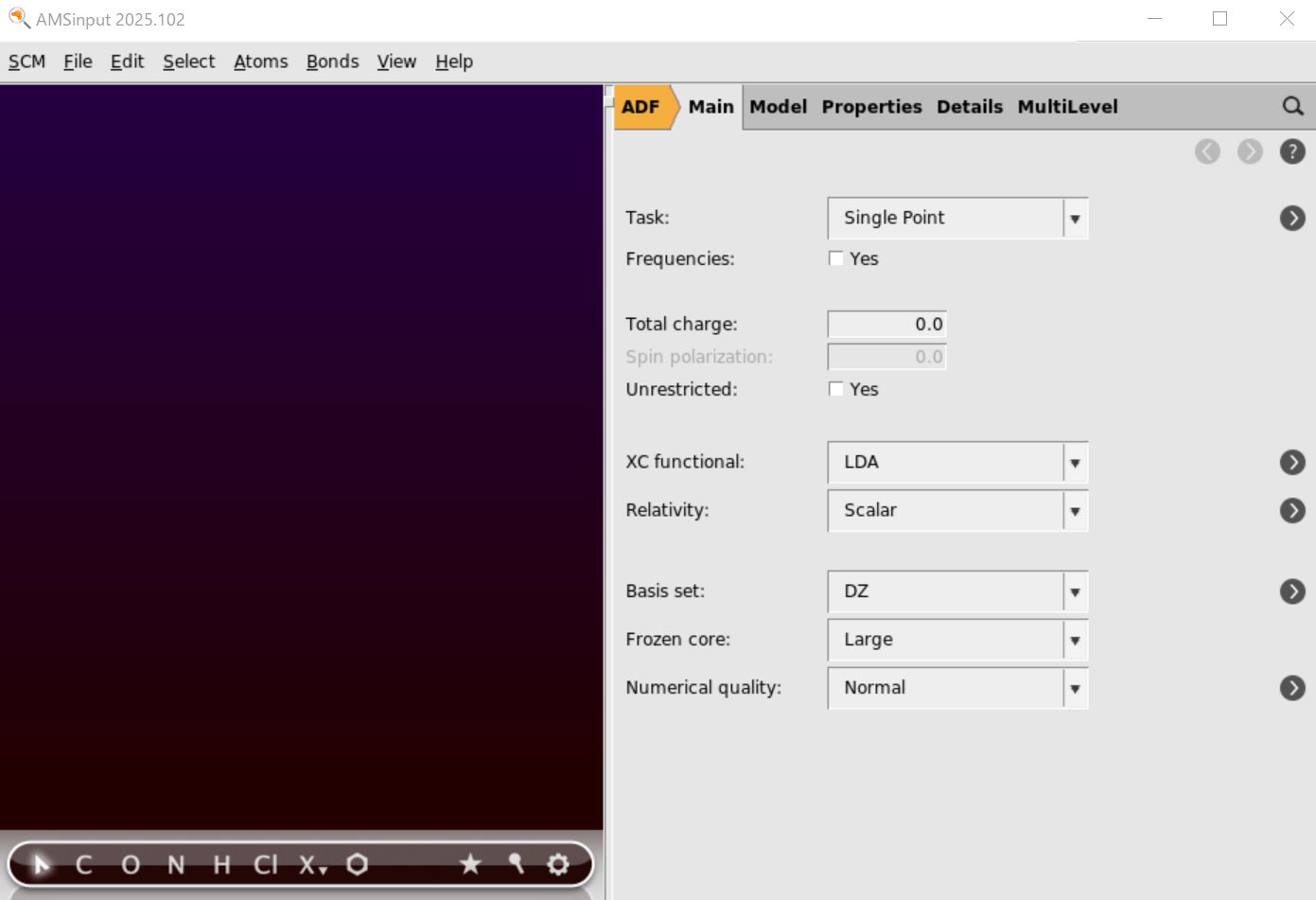Image resolution: width=1316 pixels, height=900 pixels.
Task: Click the Total charge: label
Action: (x=681, y=324)
